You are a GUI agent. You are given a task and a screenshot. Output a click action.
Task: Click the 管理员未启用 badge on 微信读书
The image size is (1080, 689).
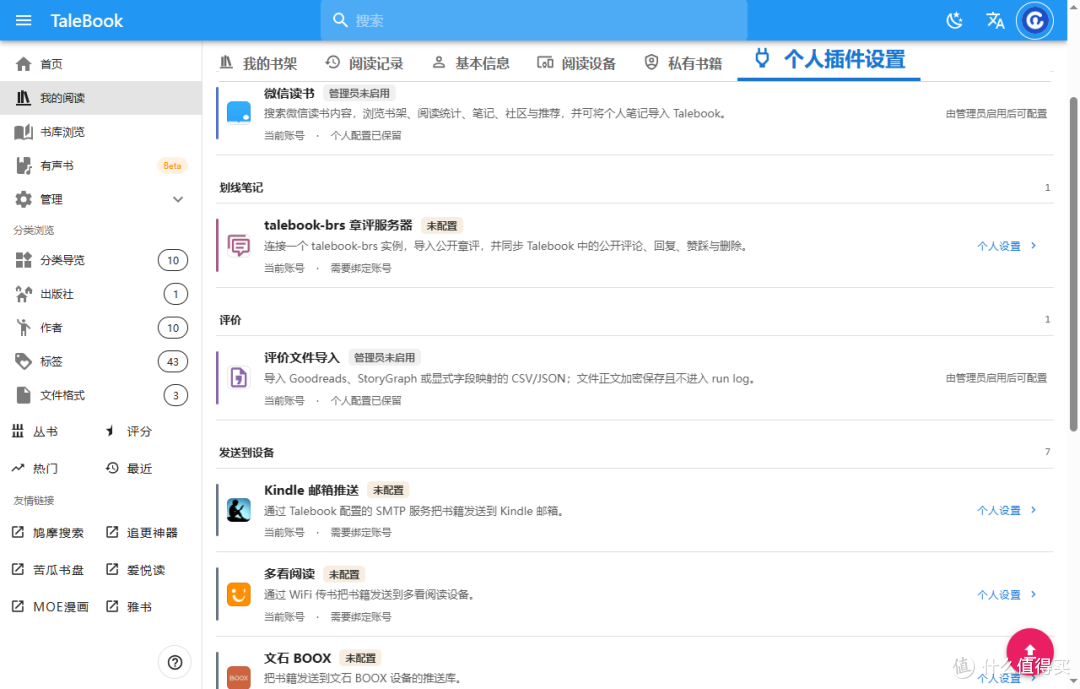(359, 94)
